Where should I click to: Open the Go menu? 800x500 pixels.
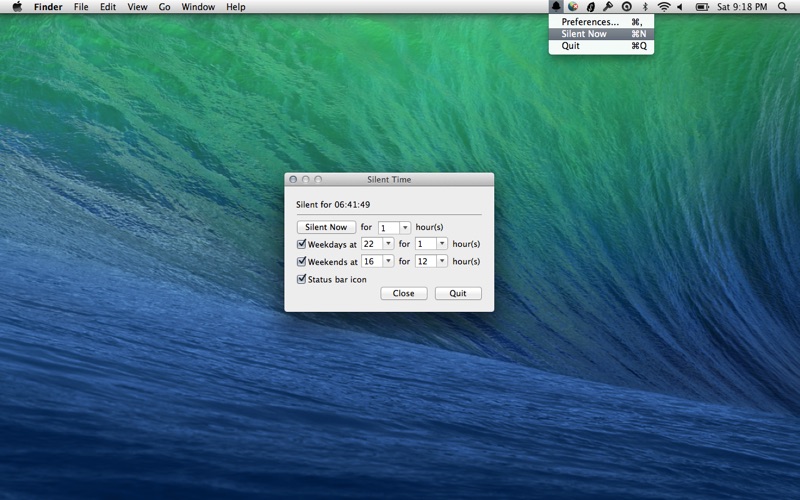(x=164, y=7)
